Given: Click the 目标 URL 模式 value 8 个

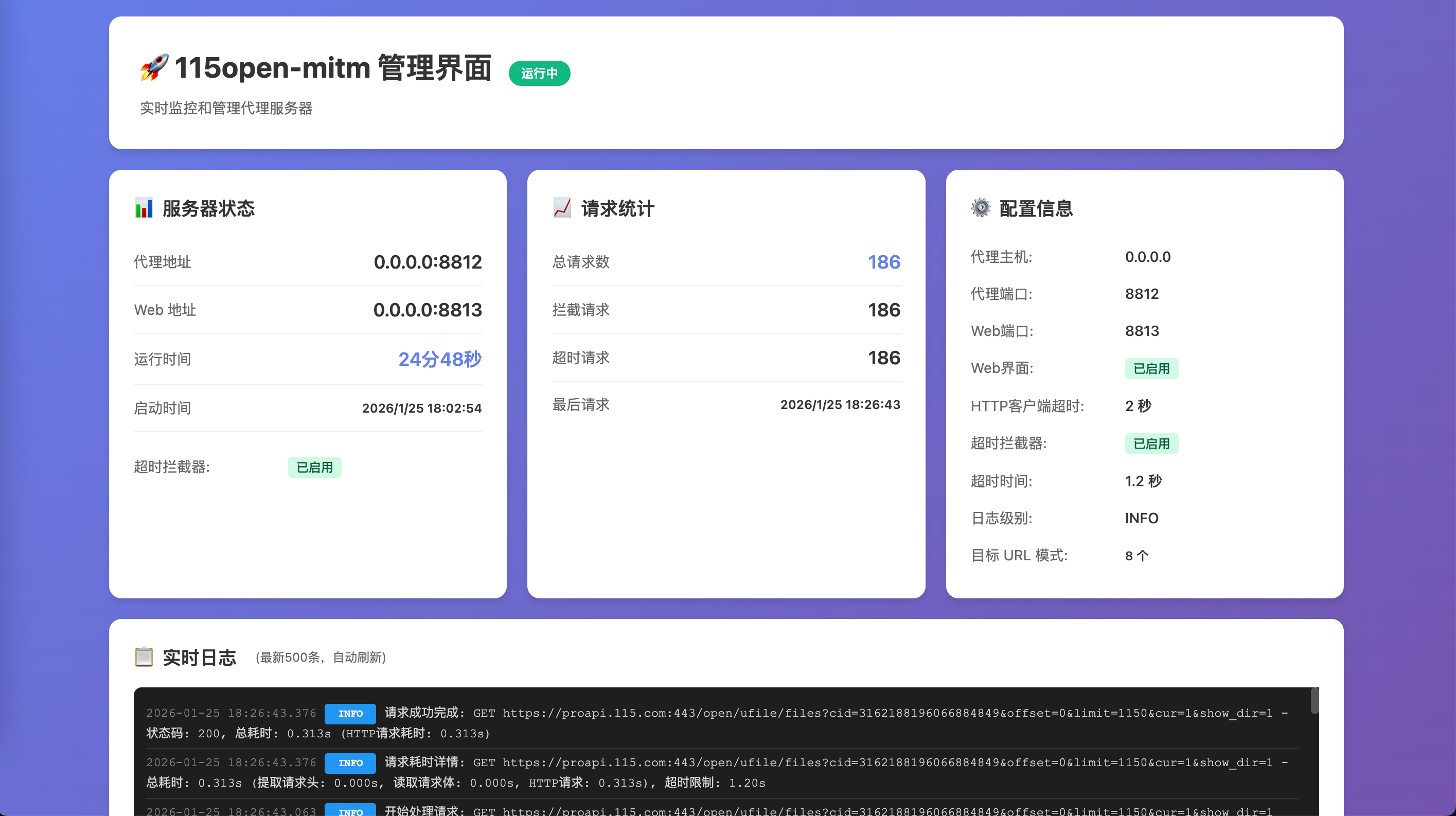Looking at the screenshot, I should click(1136, 556).
